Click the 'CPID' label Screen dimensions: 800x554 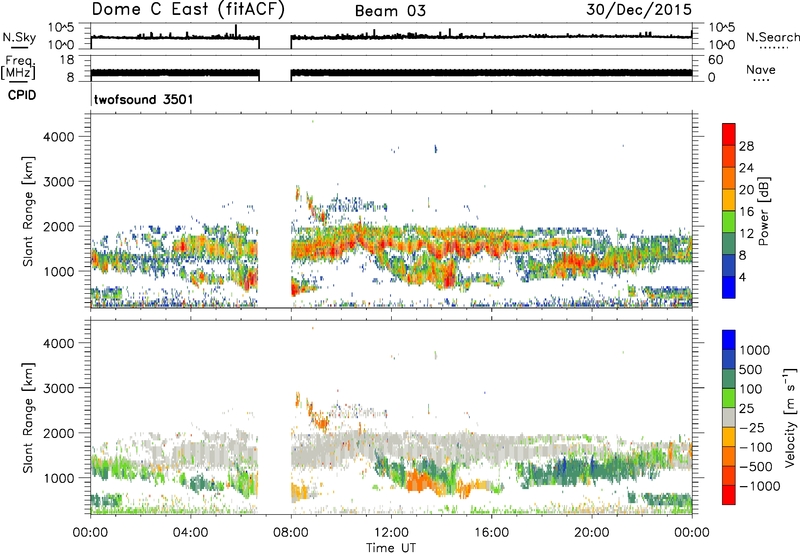(22, 95)
